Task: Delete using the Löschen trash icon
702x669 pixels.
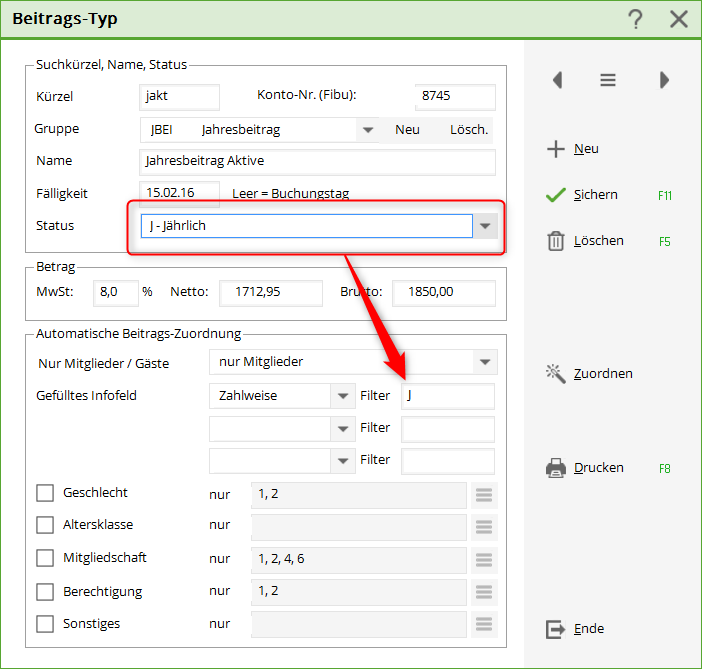Action: coord(556,241)
